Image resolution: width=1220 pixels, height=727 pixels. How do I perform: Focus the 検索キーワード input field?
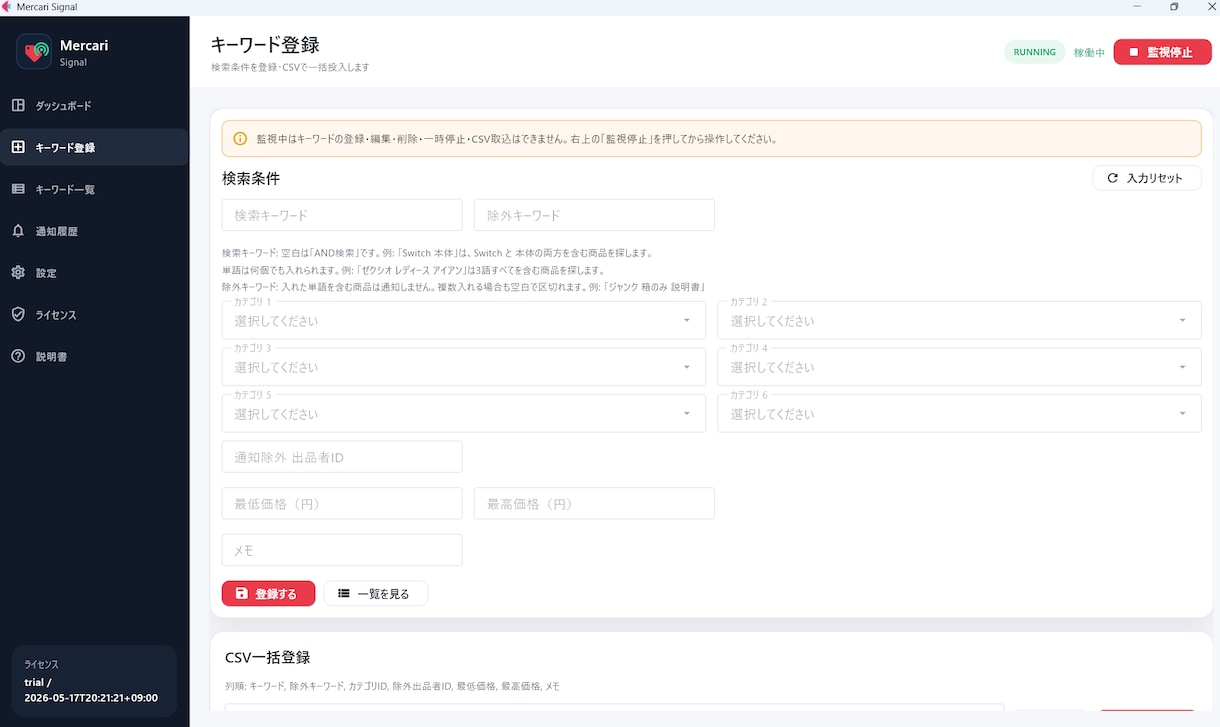[342, 215]
